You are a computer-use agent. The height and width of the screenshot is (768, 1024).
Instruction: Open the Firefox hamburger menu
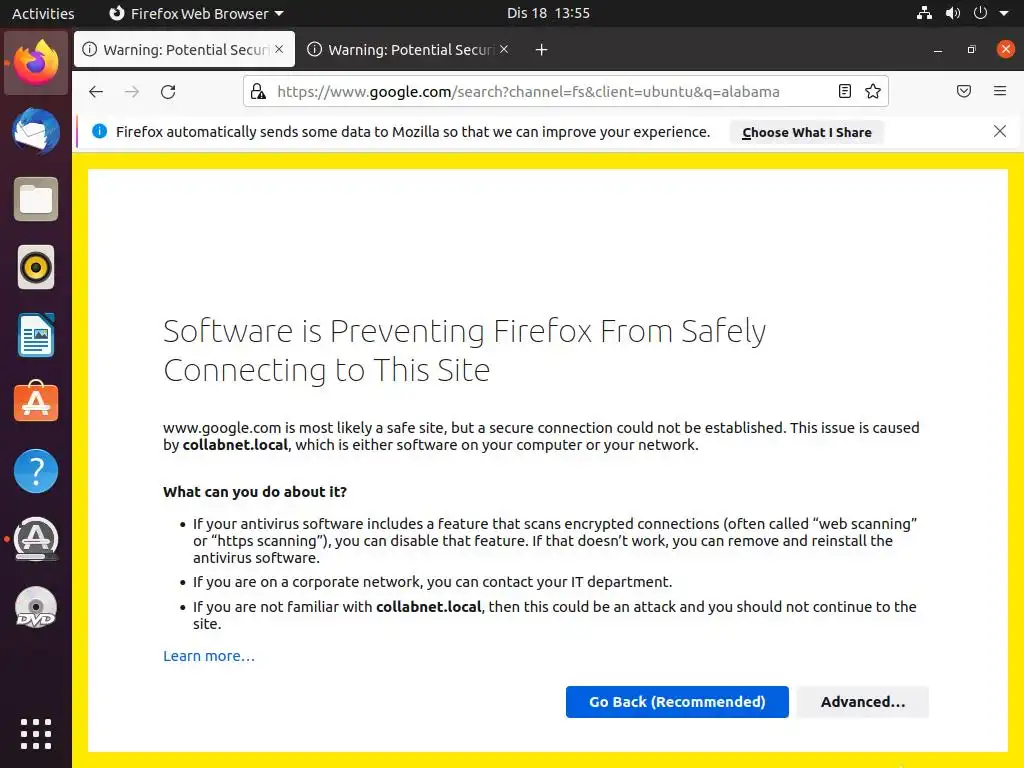pos(1000,92)
